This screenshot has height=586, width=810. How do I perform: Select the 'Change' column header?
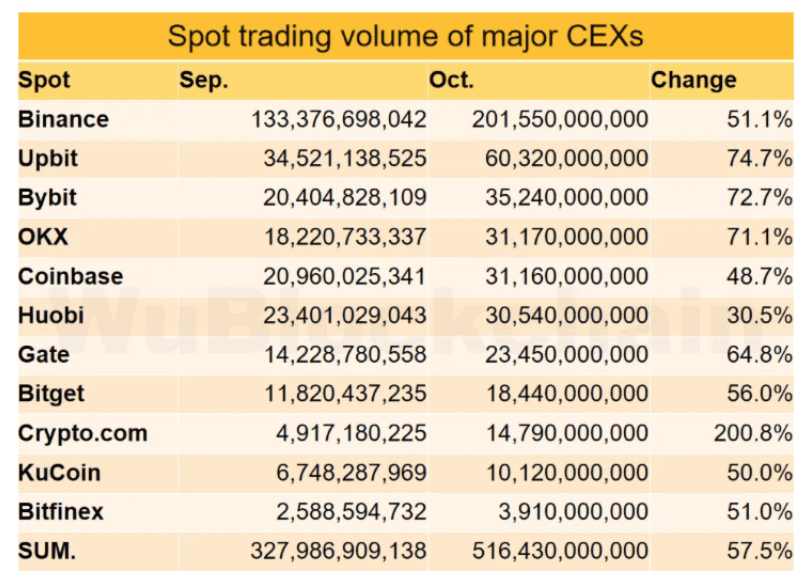tap(693, 80)
